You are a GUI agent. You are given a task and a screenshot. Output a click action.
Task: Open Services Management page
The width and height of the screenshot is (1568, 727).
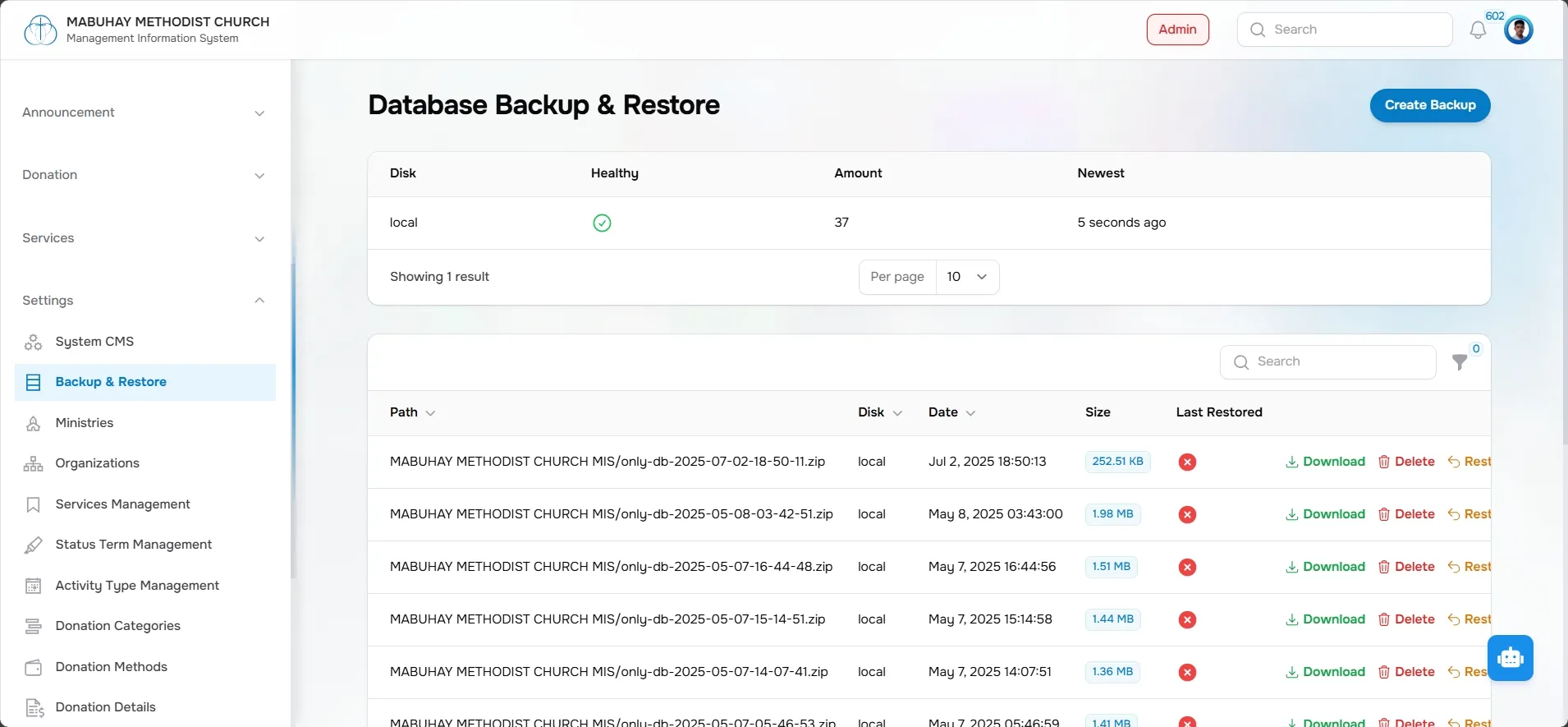point(144,504)
